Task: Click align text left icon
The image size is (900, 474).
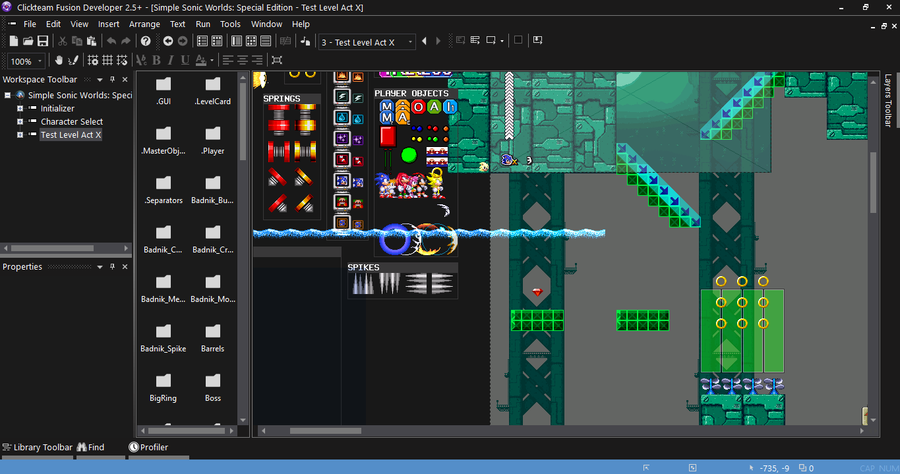Action: point(228,60)
